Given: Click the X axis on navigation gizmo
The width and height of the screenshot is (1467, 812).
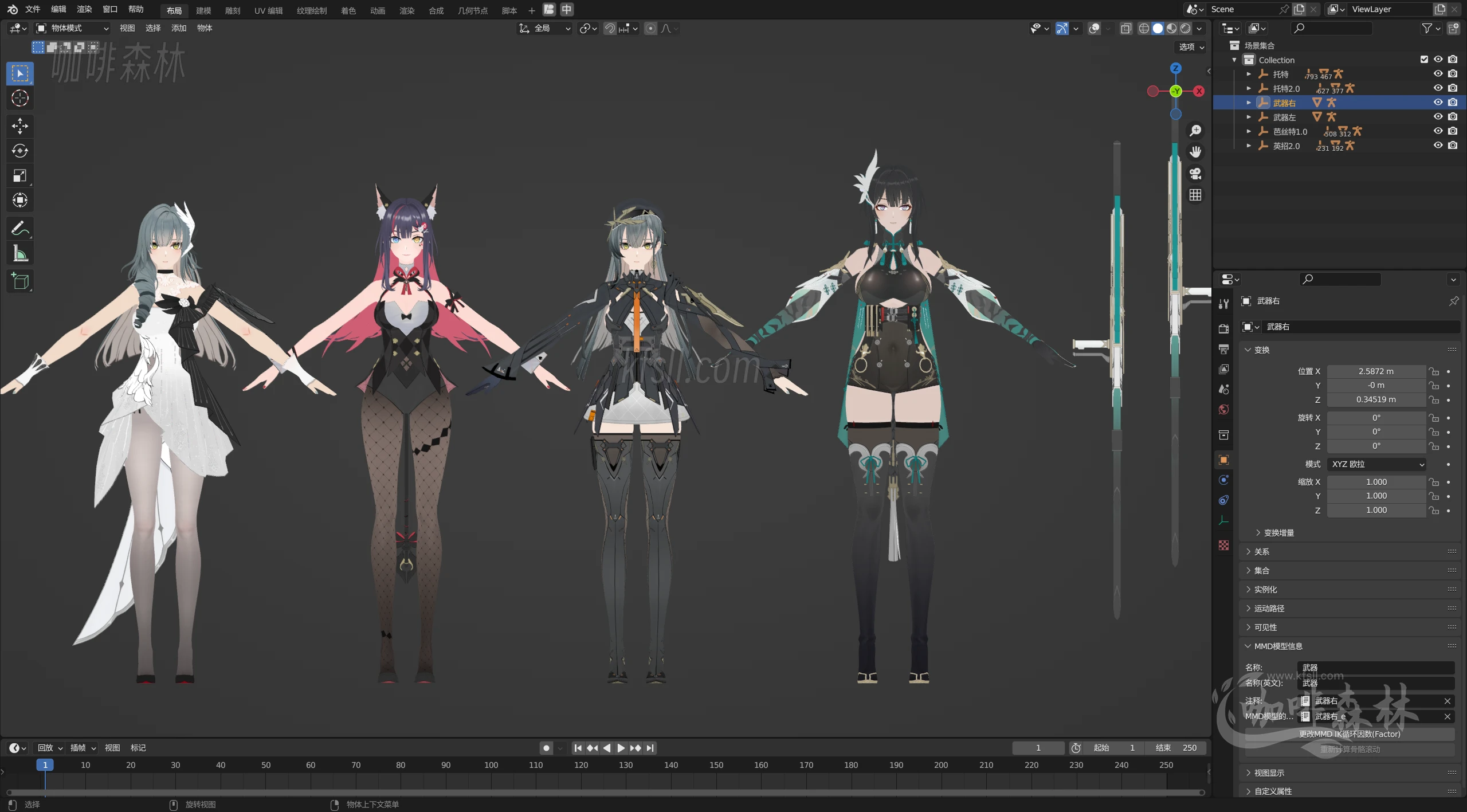Looking at the screenshot, I should click(1199, 91).
